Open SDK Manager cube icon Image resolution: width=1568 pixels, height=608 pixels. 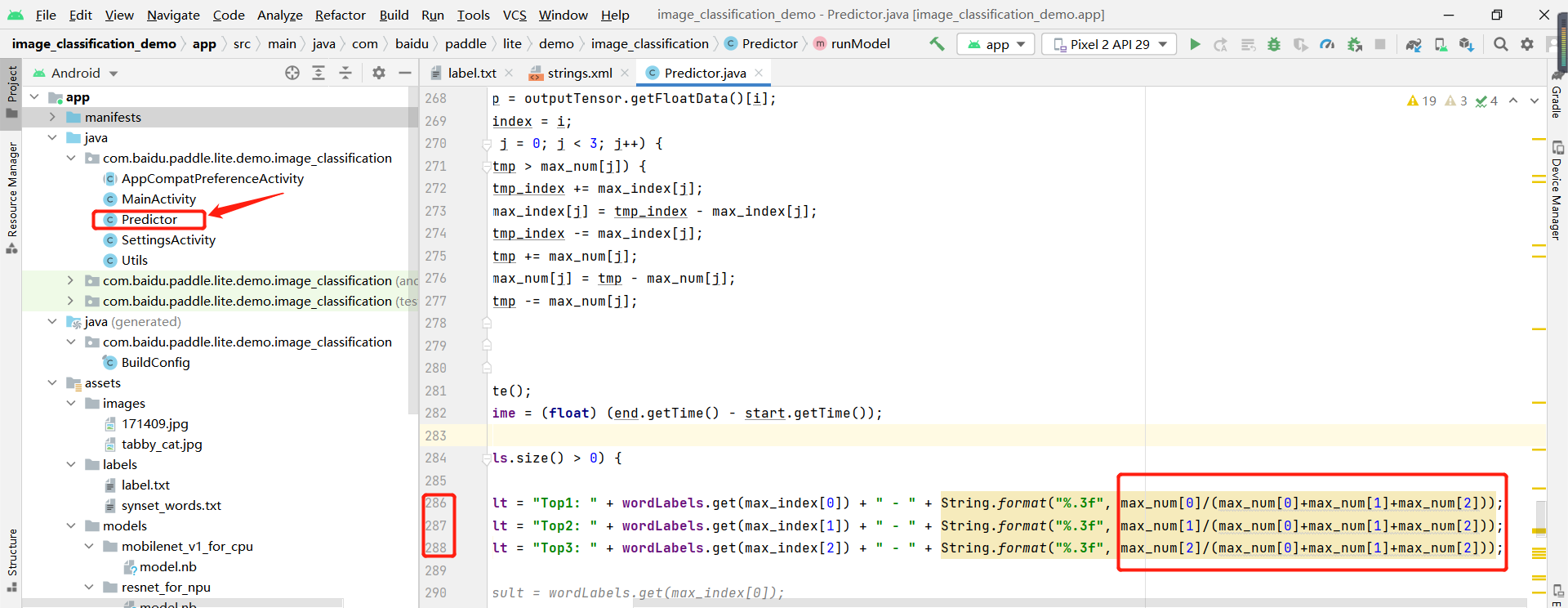coord(1467,44)
